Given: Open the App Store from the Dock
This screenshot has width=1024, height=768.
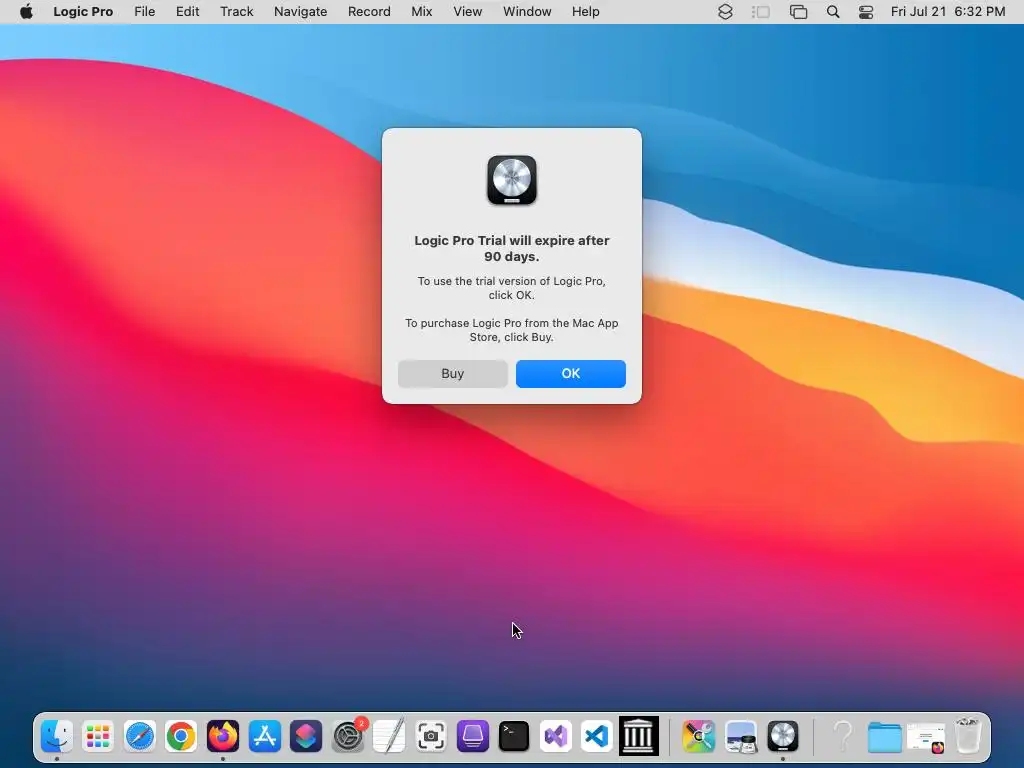Looking at the screenshot, I should pos(264,736).
